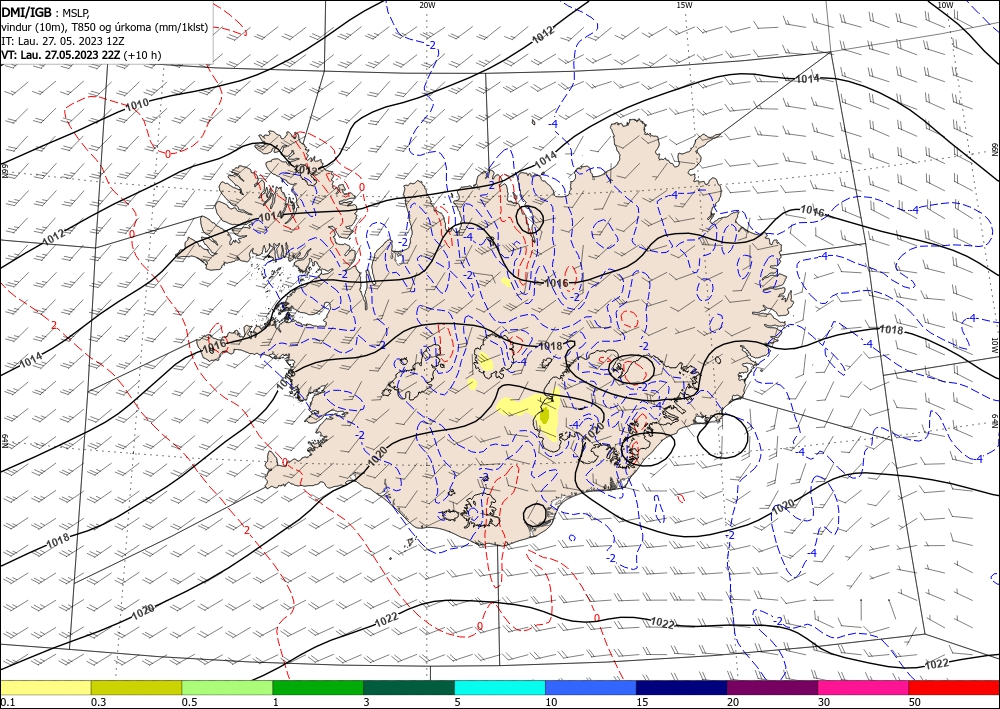The height and width of the screenshot is (709, 1000).
Task: Click the "DMI/IGB : MSLP," title text
Action: click(x=46, y=13)
